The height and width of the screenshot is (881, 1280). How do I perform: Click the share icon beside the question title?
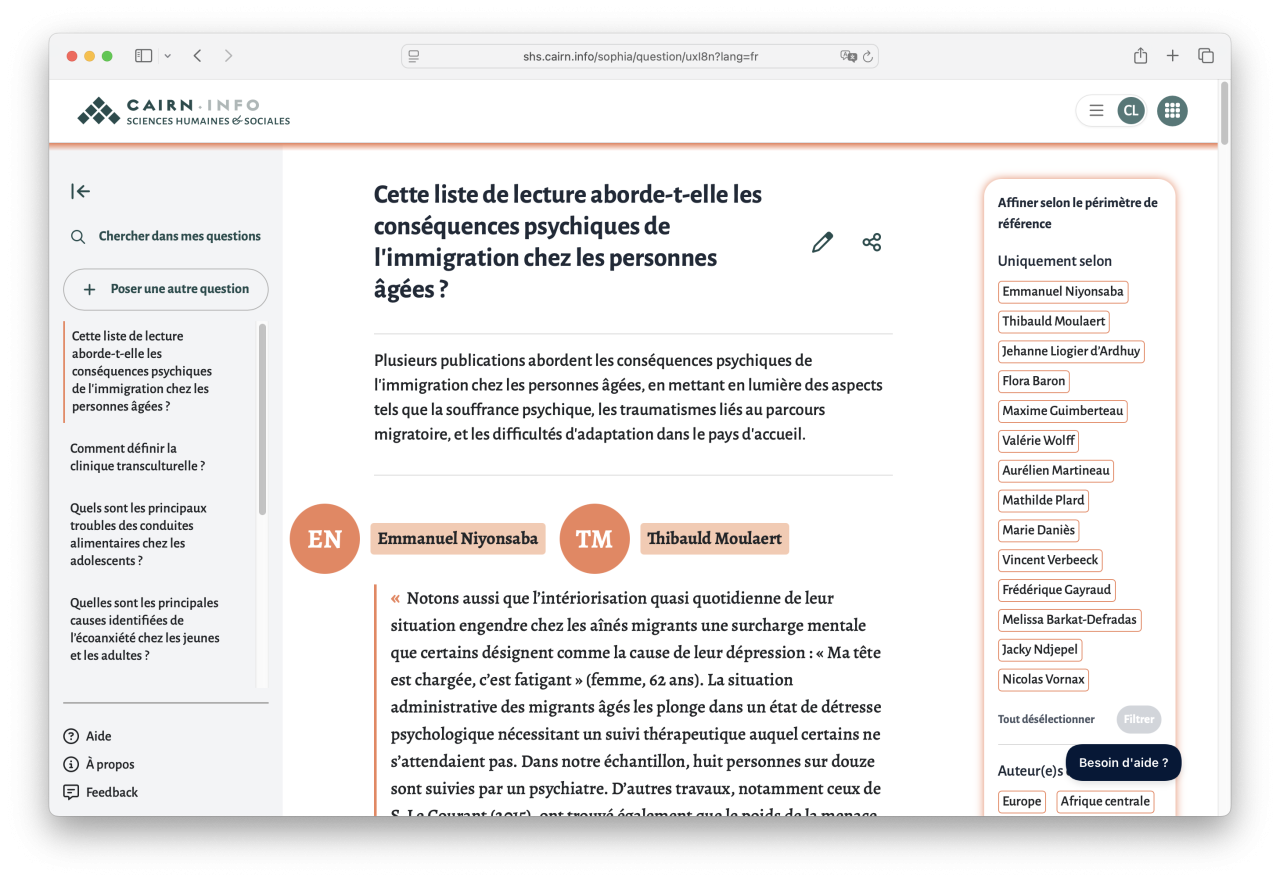871,242
